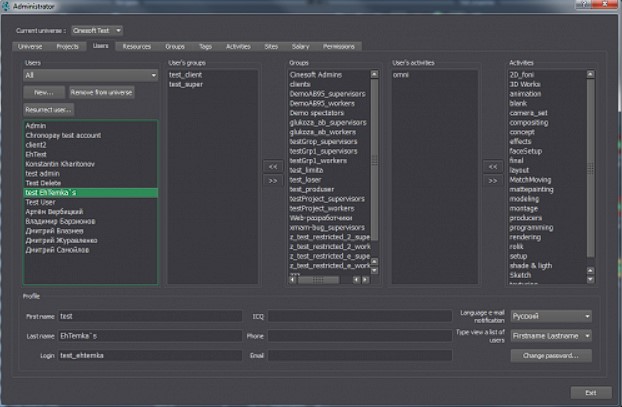Select user Test Delete
622x407 pixels.
tap(90, 183)
